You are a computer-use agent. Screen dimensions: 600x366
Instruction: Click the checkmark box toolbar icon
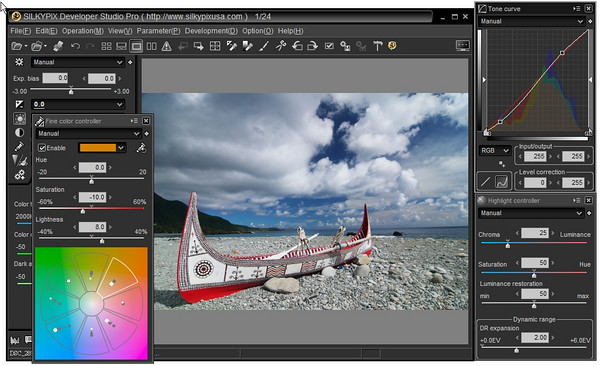tap(329, 46)
